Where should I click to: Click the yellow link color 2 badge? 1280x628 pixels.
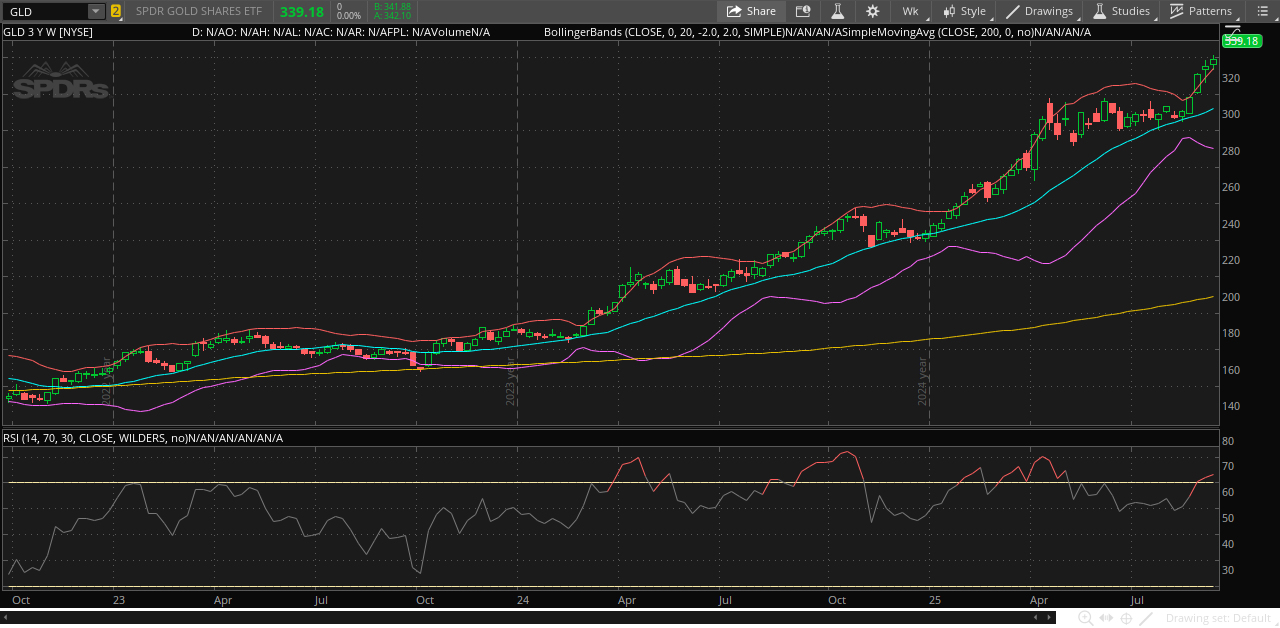(x=116, y=11)
